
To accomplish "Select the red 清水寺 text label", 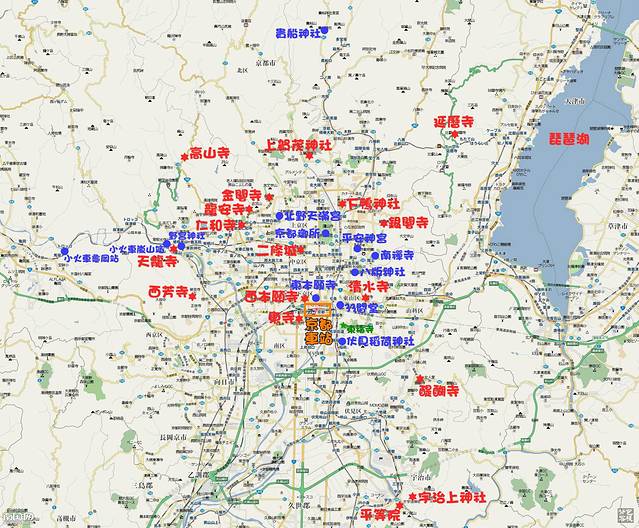I will pyautogui.click(x=368, y=285).
